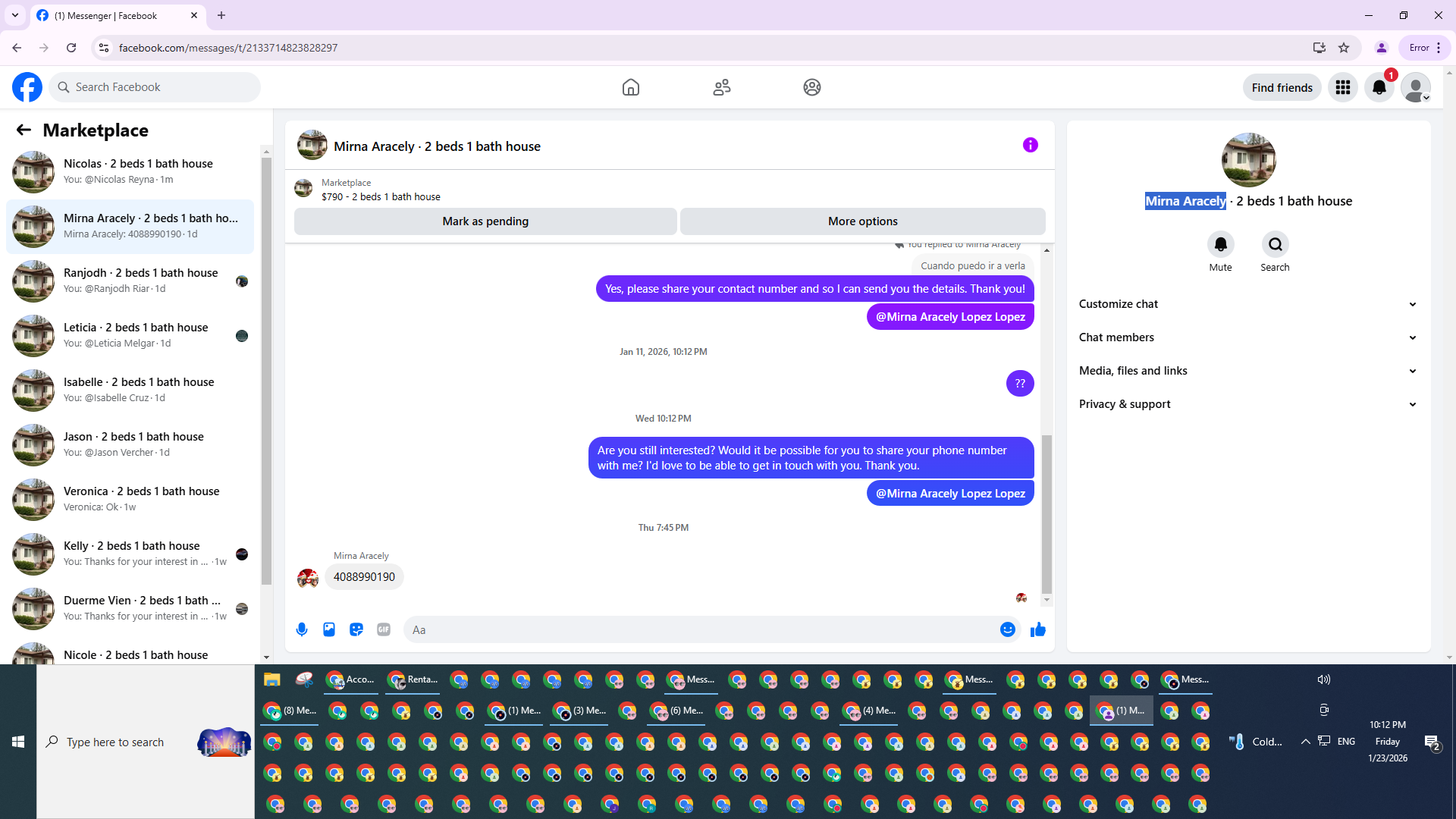The height and width of the screenshot is (819, 1456).
Task: Open the Facebook menu grid icon
Action: pos(1343,87)
